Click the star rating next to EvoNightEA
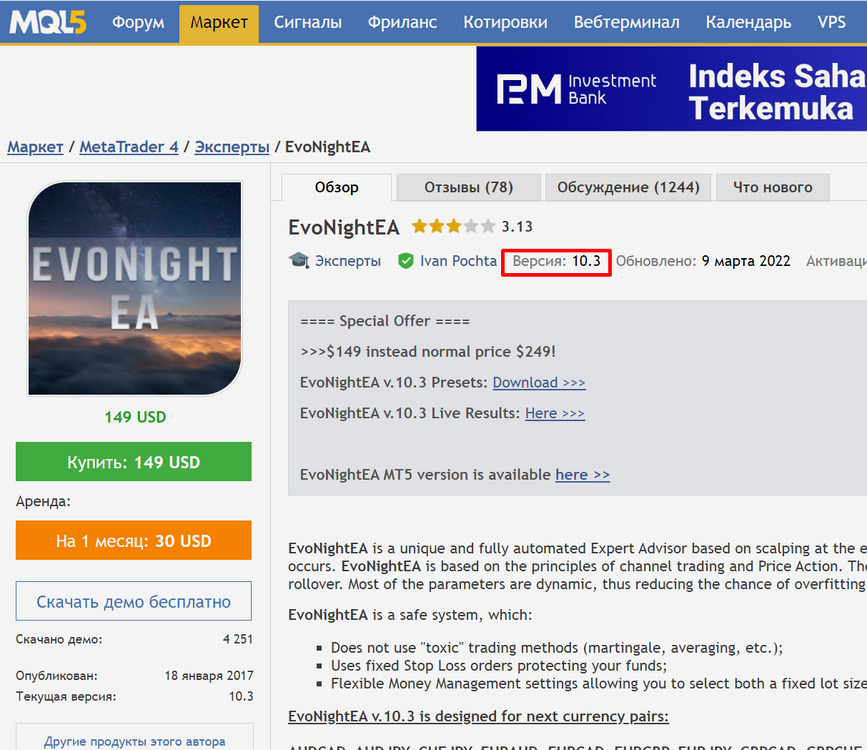The width and height of the screenshot is (867, 750). click(453, 226)
